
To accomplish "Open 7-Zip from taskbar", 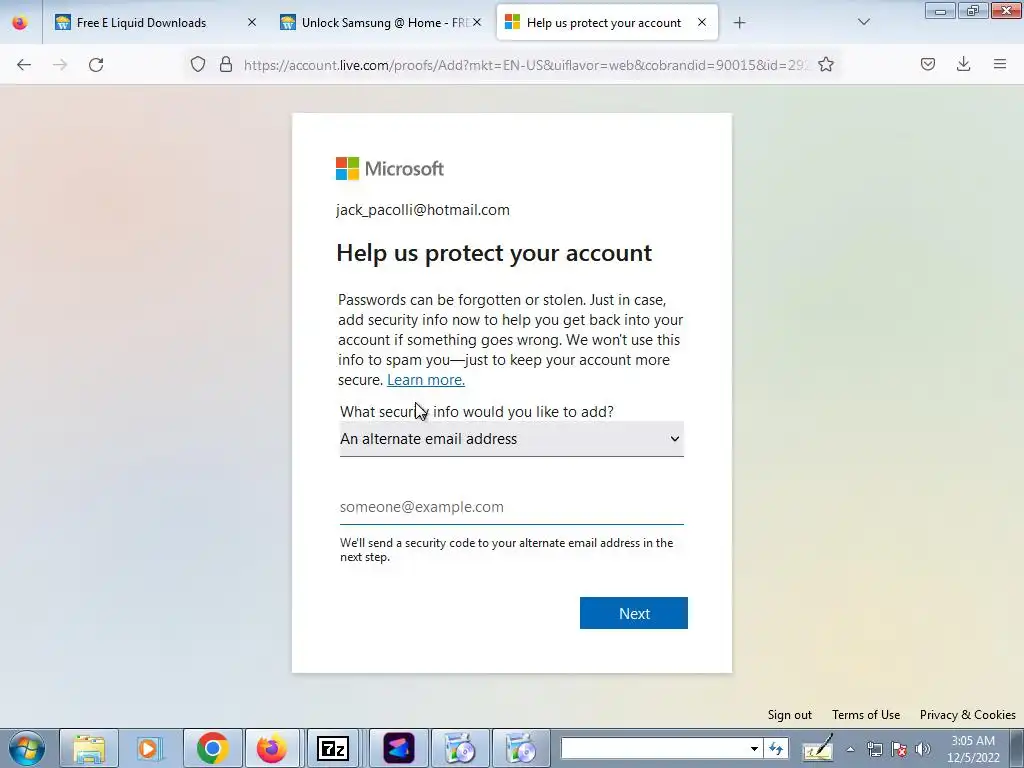I will pos(332,748).
